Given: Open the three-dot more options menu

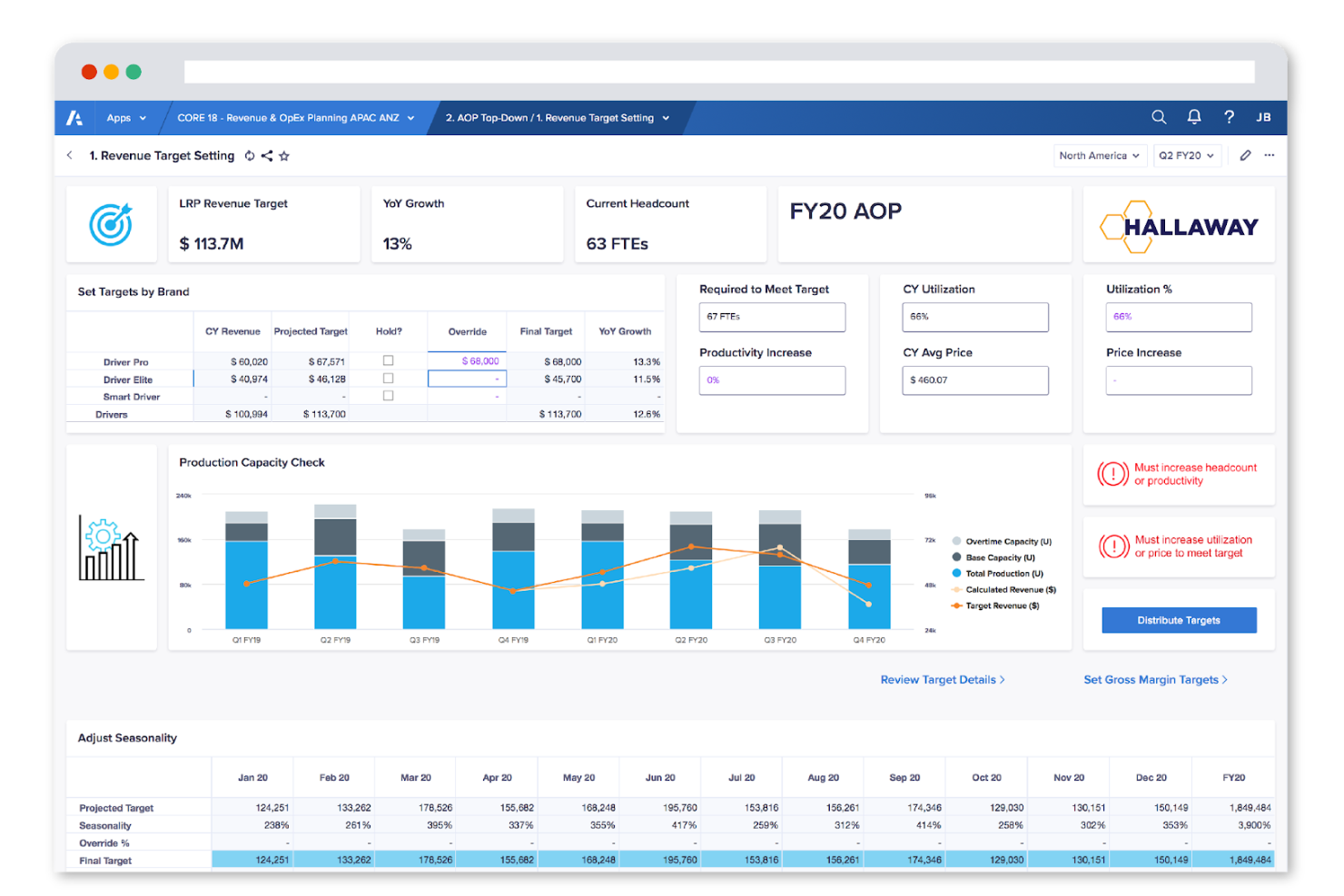Looking at the screenshot, I should tap(1270, 155).
